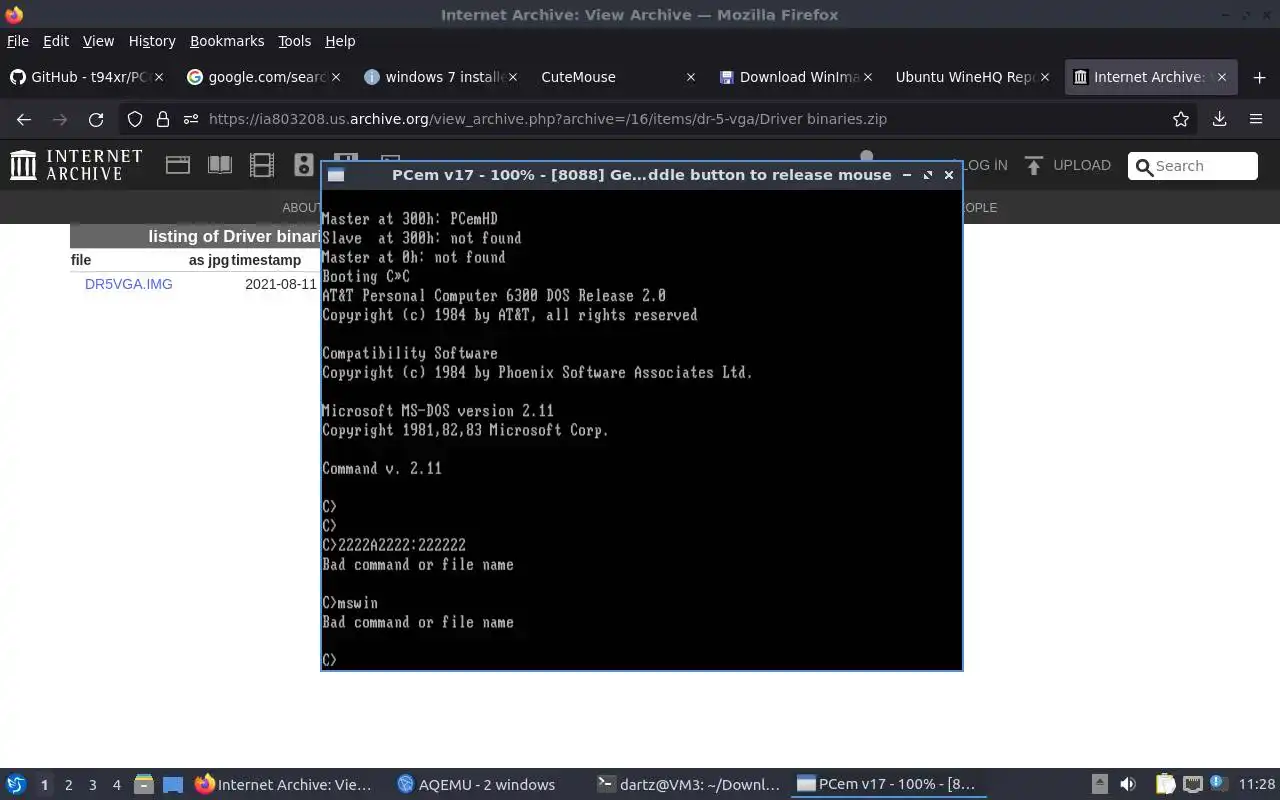This screenshot has height=800, width=1280.
Task: Reload the current page
Action: [x=96, y=119]
